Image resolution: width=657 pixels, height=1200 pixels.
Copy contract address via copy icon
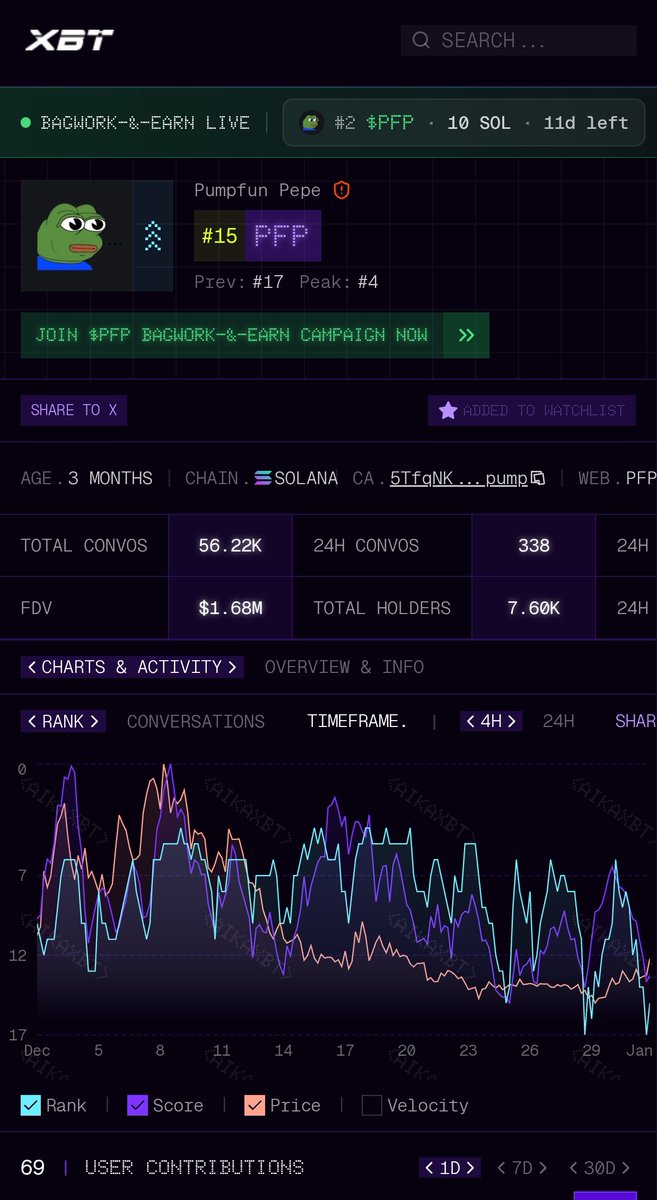(x=538, y=478)
